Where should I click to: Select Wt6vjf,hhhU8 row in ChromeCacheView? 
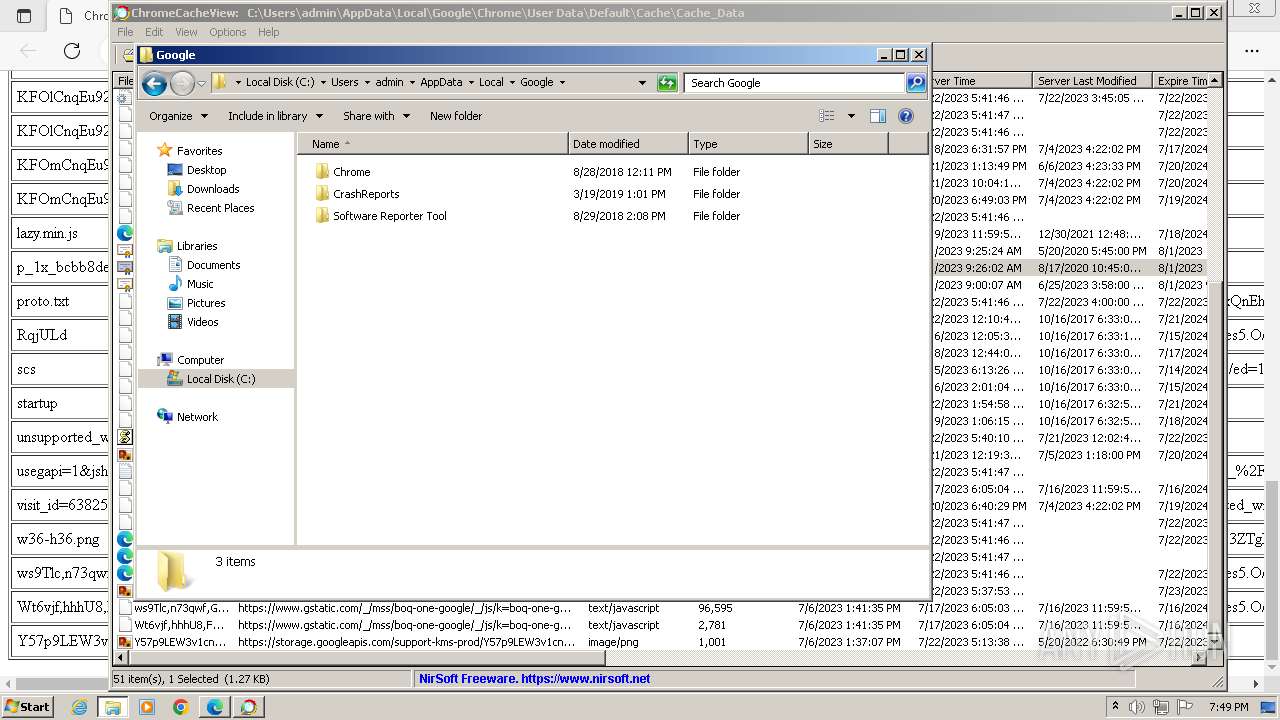(660, 625)
